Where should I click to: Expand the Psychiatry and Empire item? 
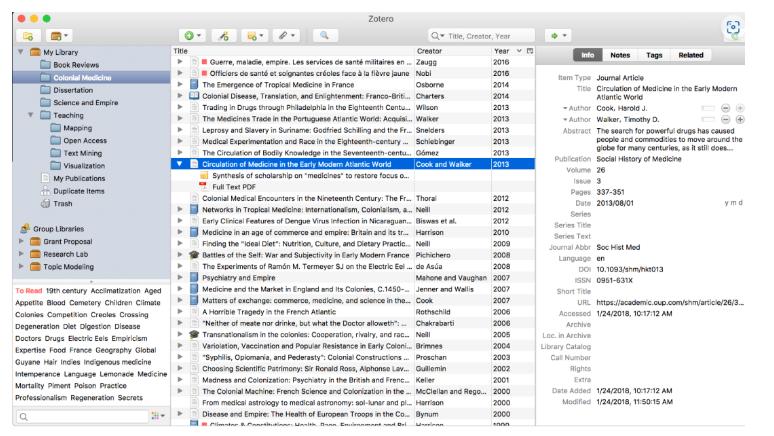tap(180, 277)
